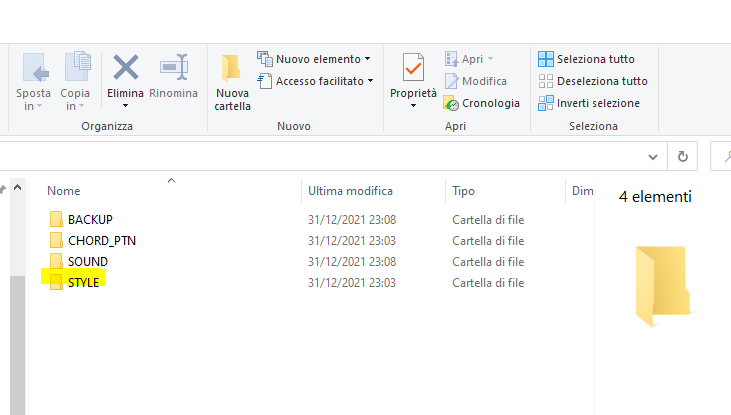The image size is (731, 415).
Task: Sort by the Ultima modifica column header
Action: [350, 190]
